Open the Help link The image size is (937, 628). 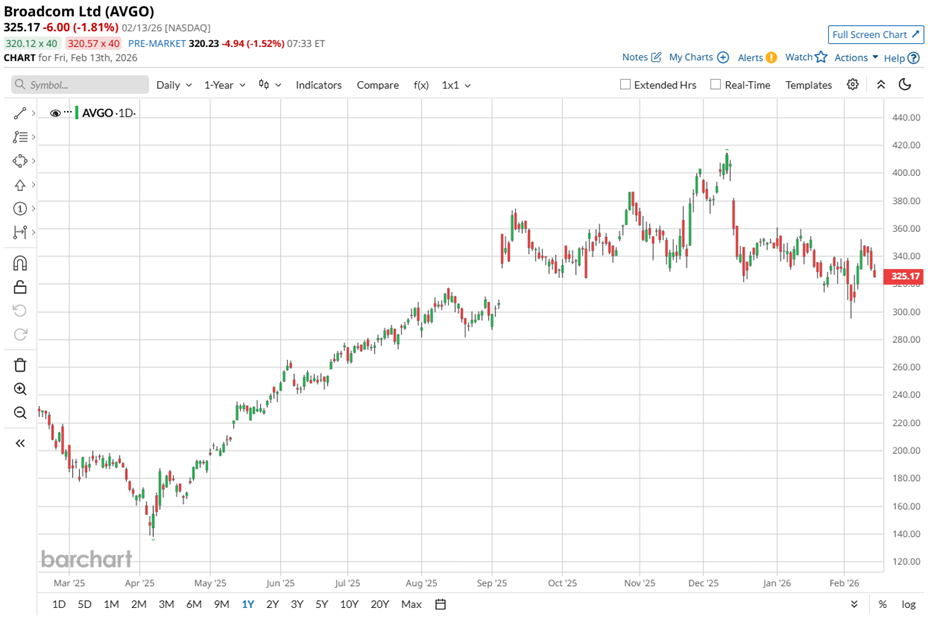[901, 58]
